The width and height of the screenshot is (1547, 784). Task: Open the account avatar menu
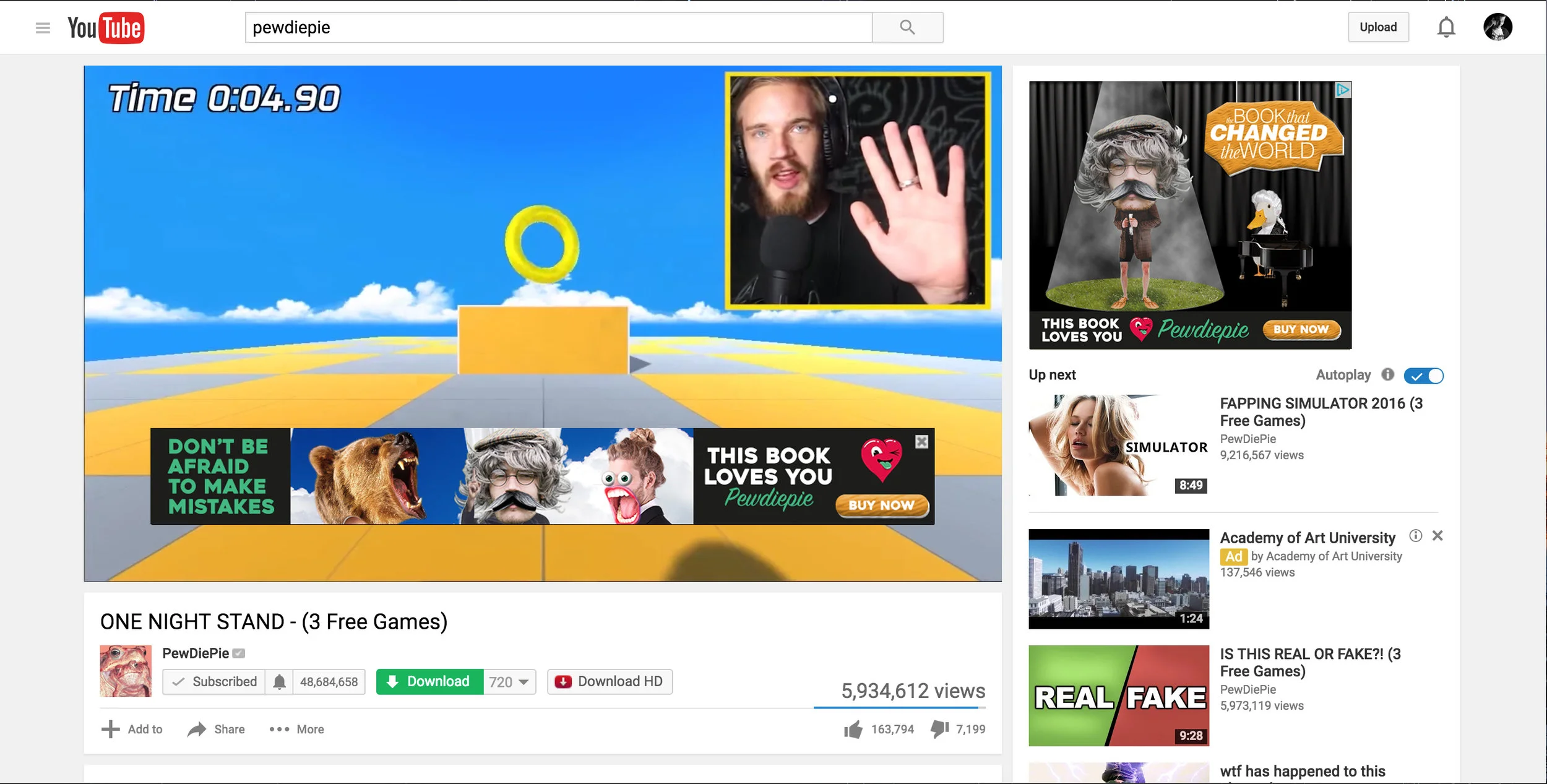pyautogui.click(x=1497, y=27)
